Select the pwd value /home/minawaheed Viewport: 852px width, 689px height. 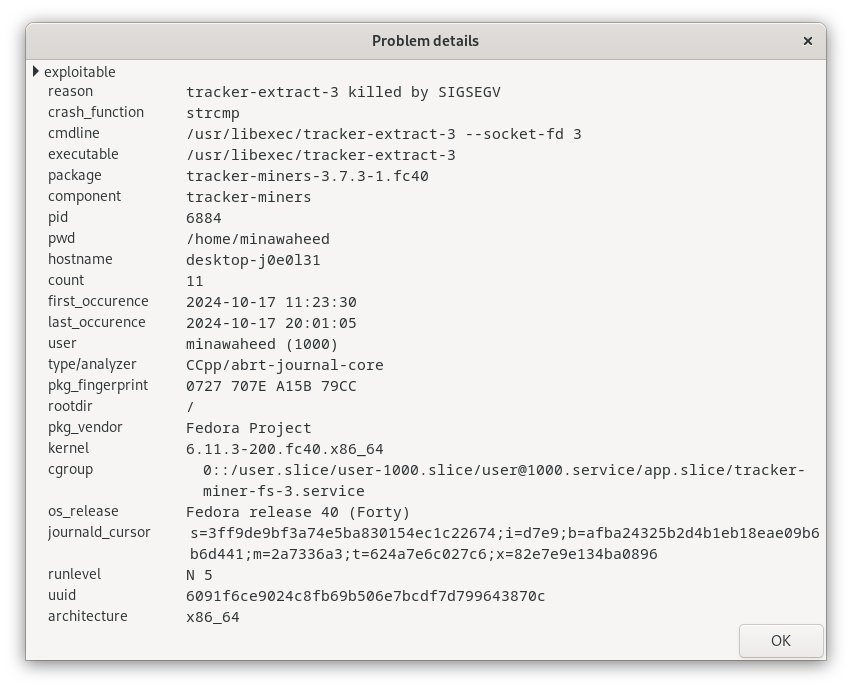click(x=258, y=239)
